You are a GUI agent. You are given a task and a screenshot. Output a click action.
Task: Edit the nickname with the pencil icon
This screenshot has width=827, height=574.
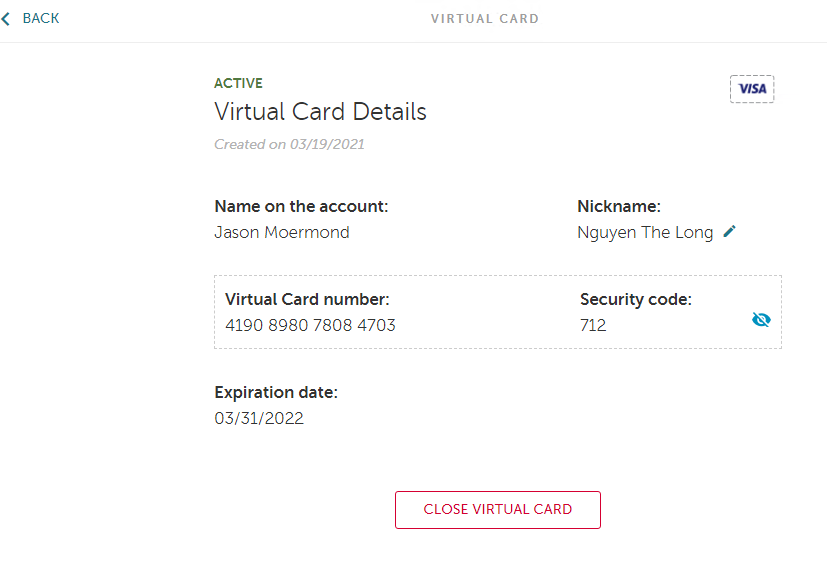730,232
